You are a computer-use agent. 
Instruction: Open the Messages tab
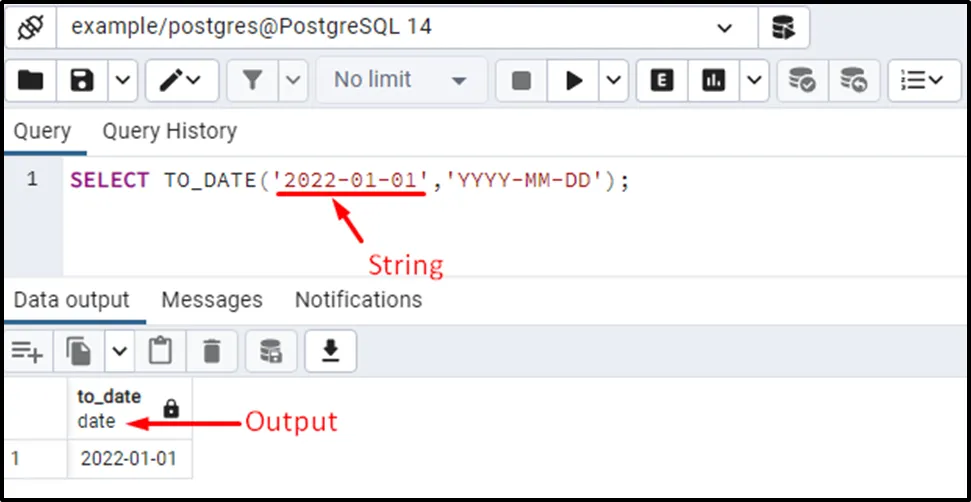pyautogui.click(x=212, y=300)
